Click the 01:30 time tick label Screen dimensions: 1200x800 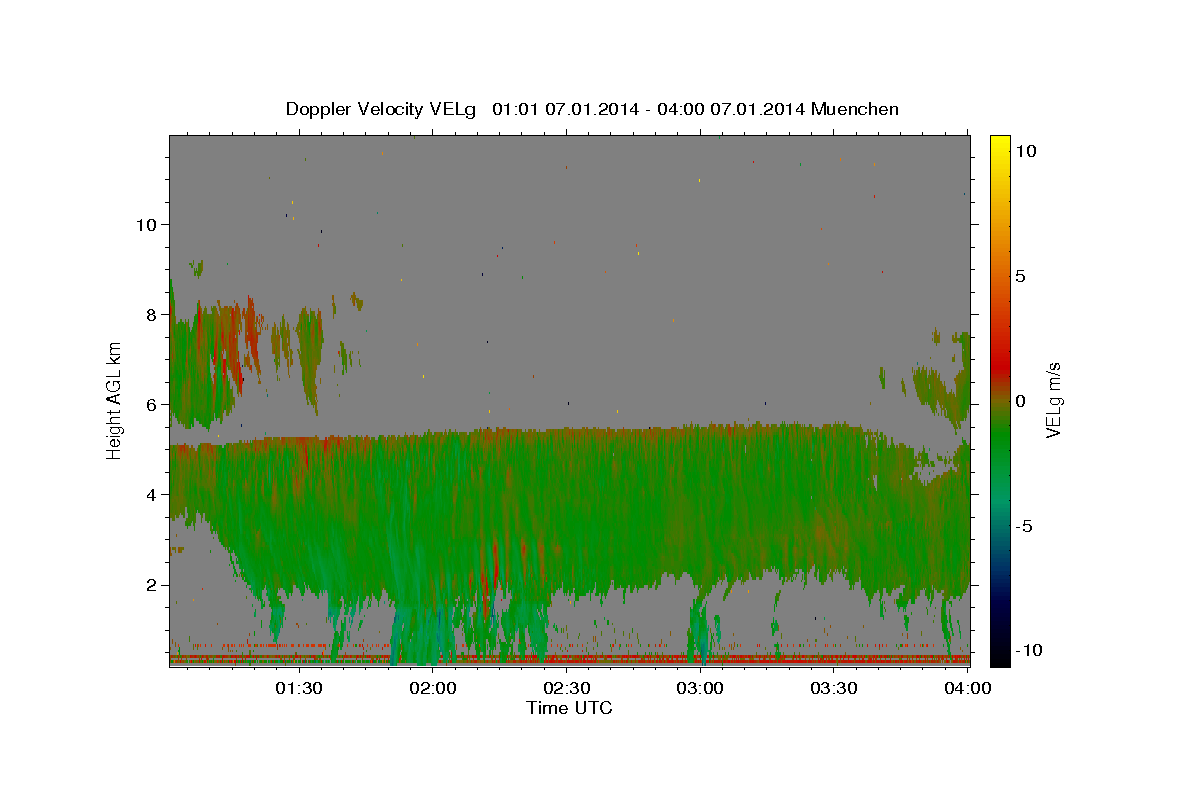point(298,688)
